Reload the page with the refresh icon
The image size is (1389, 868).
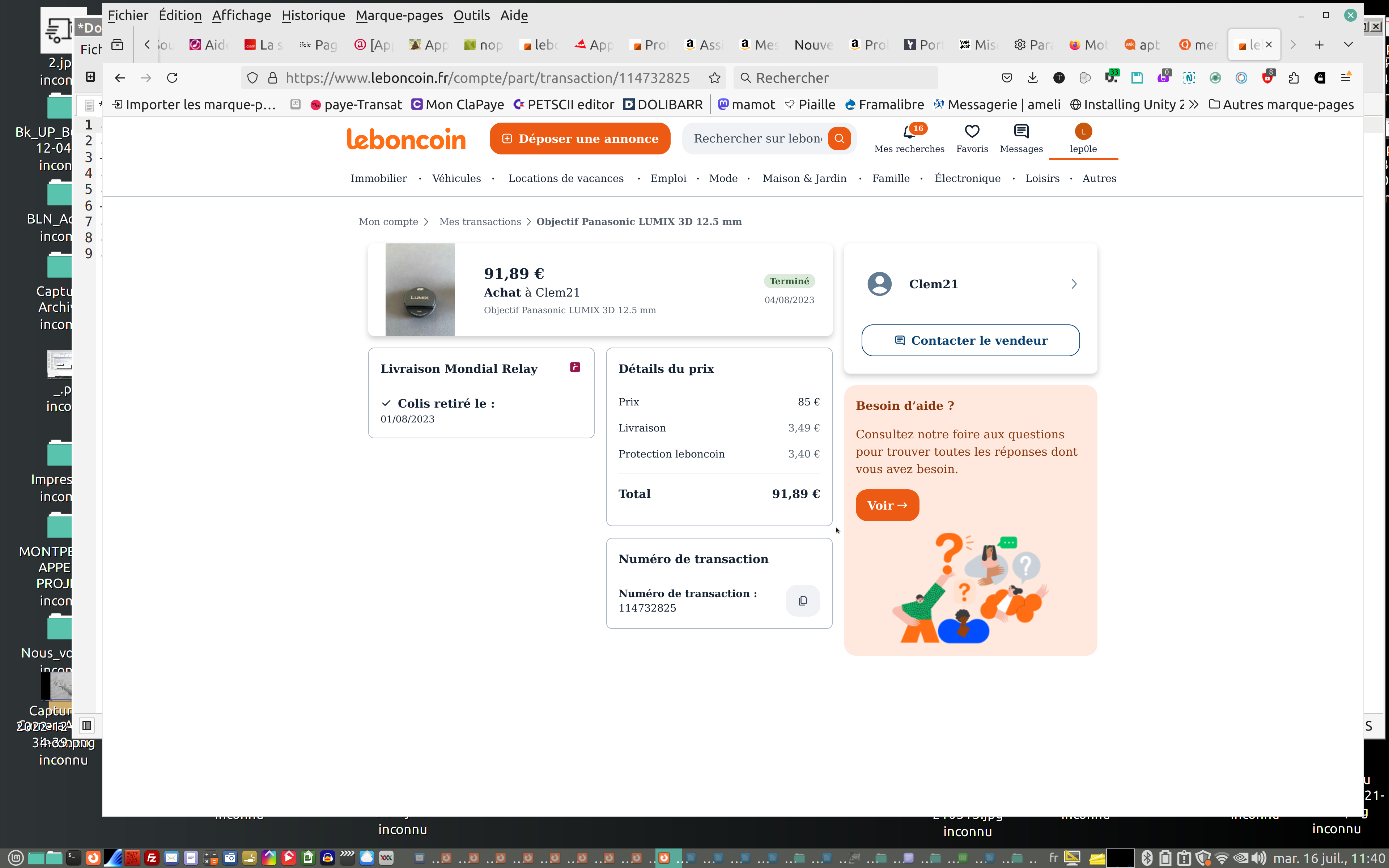[x=172, y=78]
